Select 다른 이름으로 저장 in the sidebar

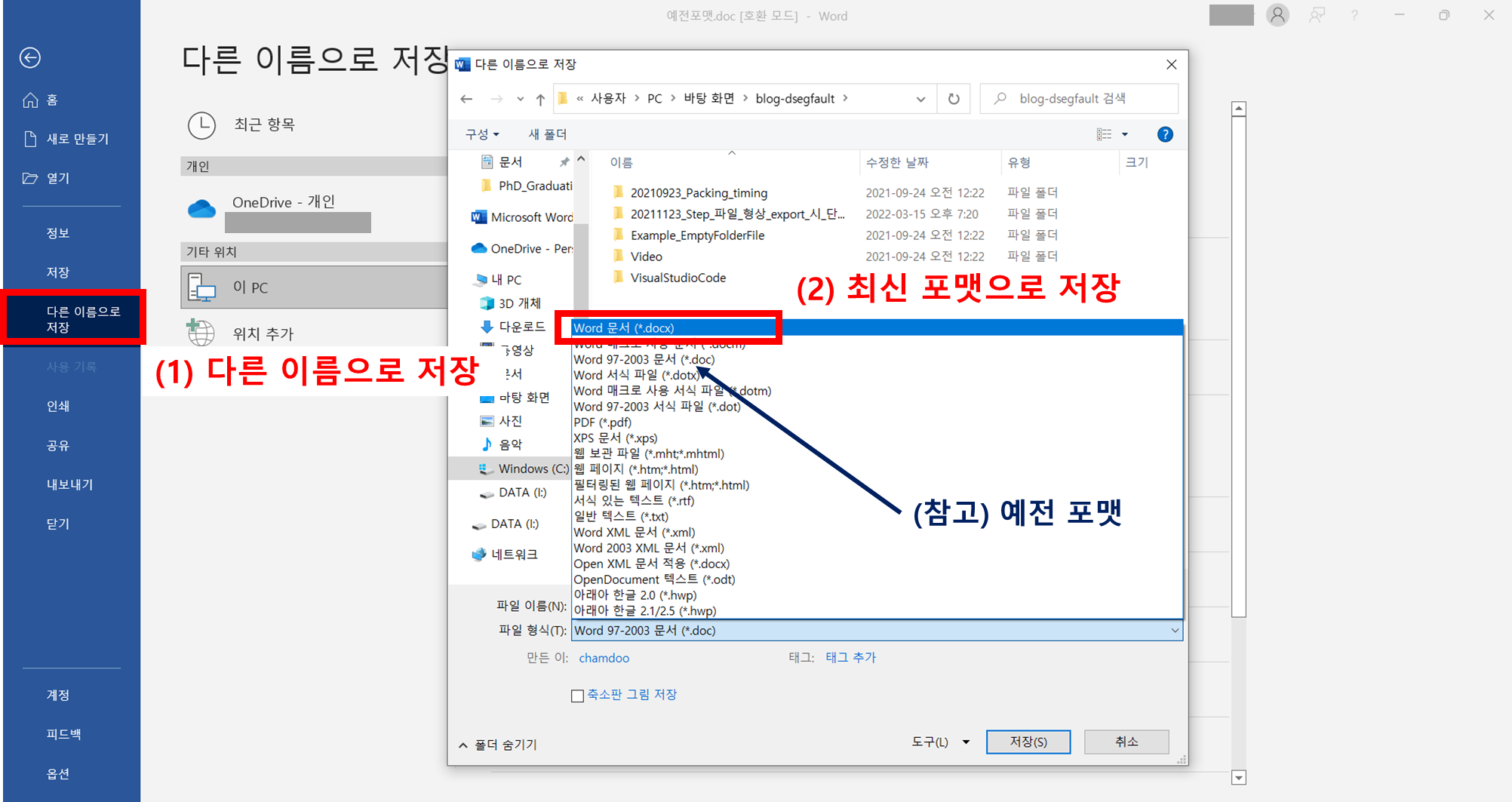tap(73, 319)
